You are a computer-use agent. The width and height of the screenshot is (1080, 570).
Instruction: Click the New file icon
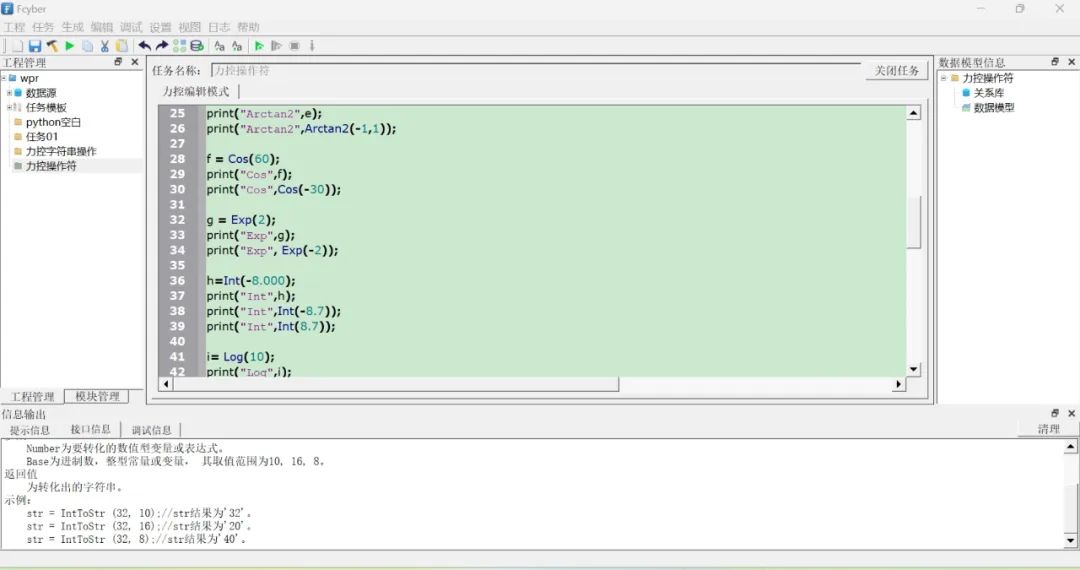click(17, 46)
